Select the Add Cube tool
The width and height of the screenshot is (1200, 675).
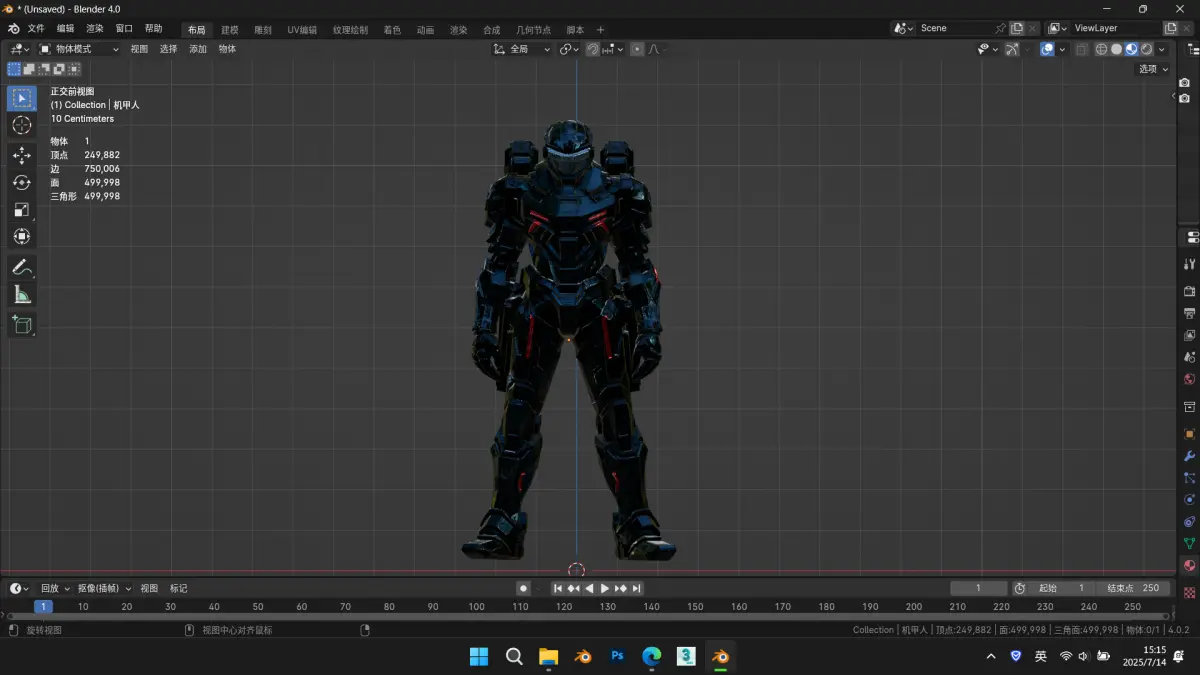tap(22, 324)
